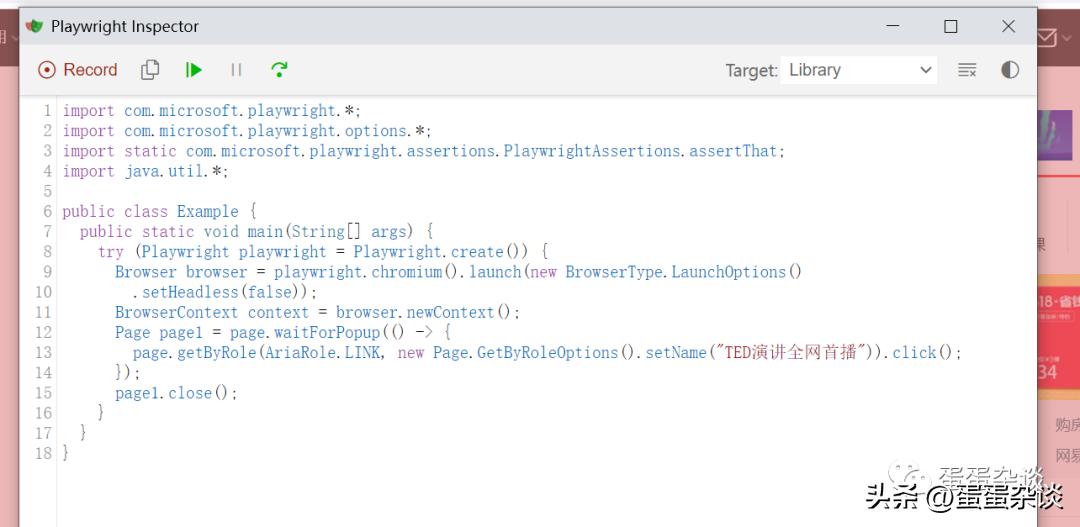Maximize the Playwright Inspector window
1080x527 pixels.
pos(950,27)
